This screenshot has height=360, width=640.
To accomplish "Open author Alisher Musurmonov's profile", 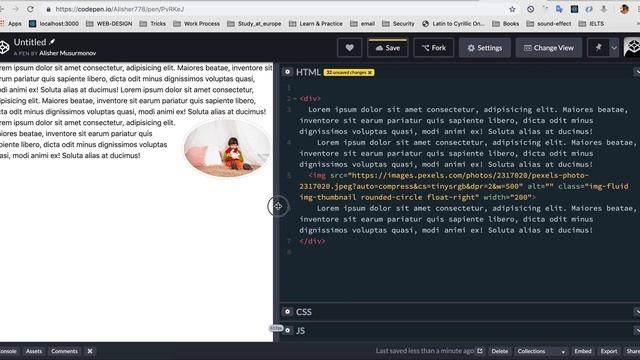I will tap(67, 53).
